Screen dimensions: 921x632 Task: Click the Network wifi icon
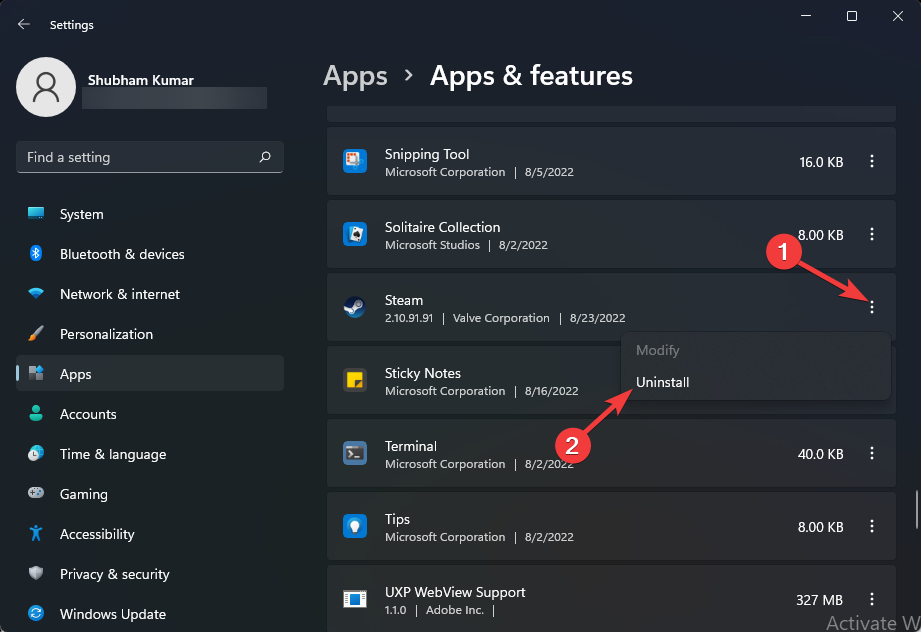point(36,294)
